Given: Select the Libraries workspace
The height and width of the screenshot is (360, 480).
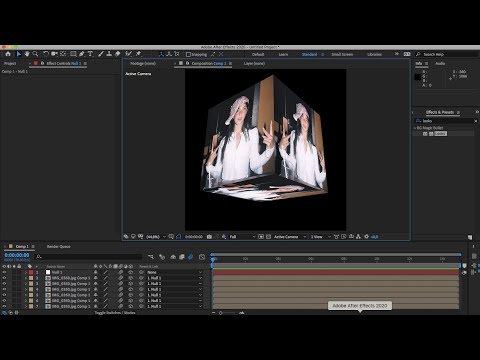Looking at the screenshot, I should click(374, 54).
